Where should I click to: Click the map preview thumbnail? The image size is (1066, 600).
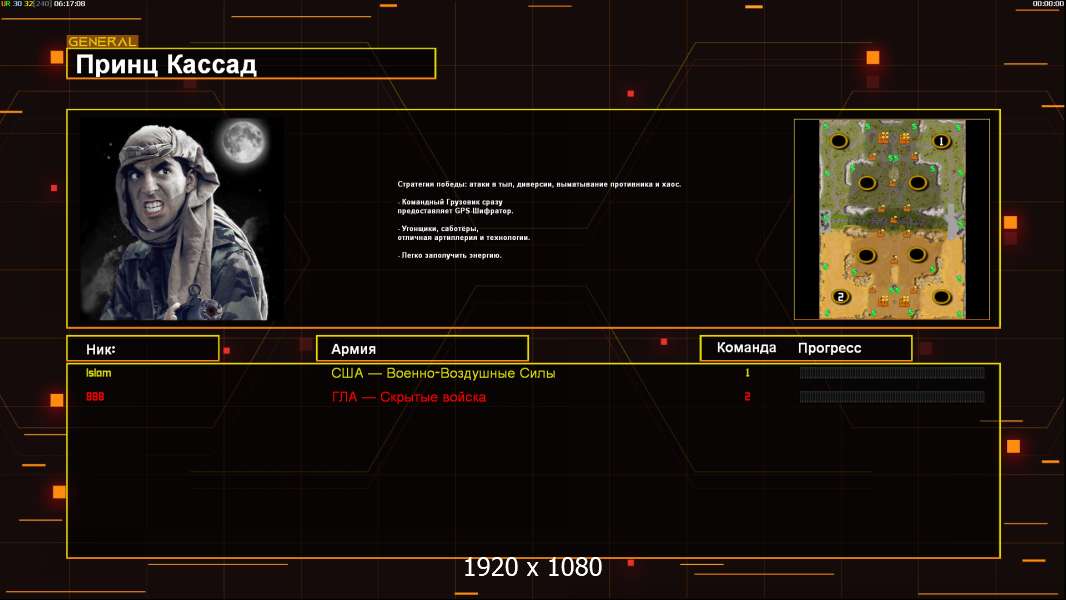892,219
